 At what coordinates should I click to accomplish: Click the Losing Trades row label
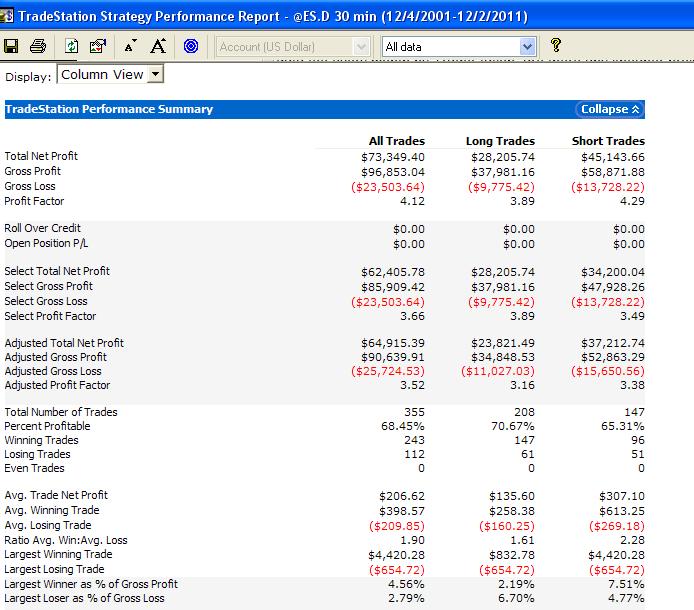point(37,455)
